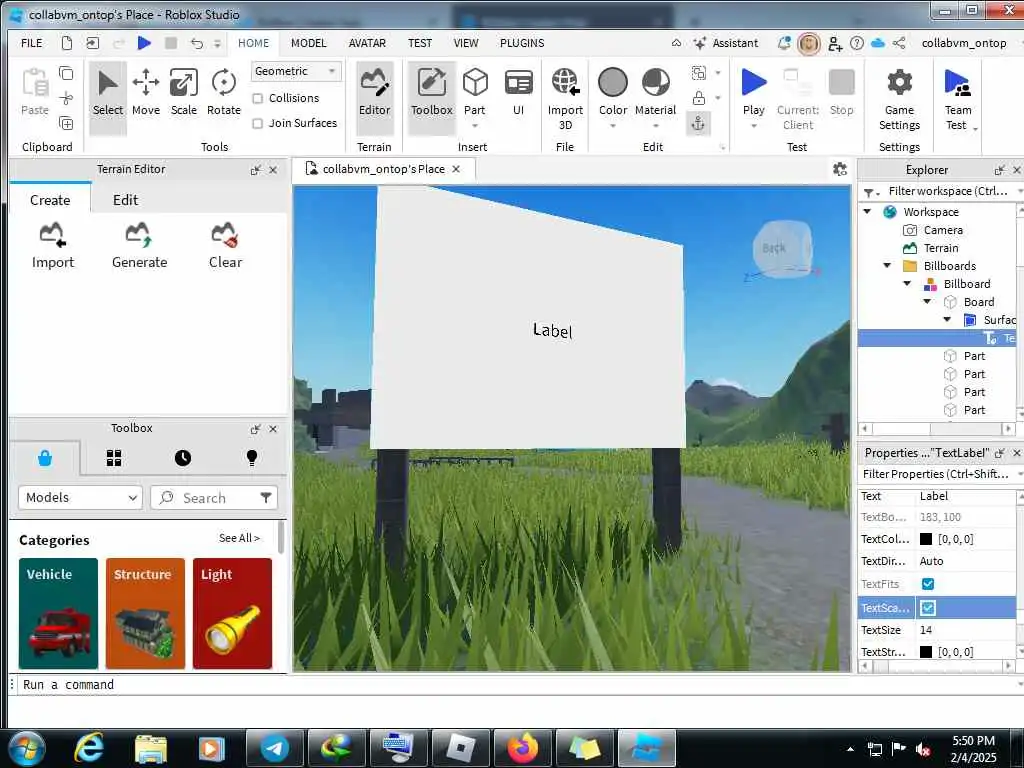Image resolution: width=1024 pixels, height=768 pixels.
Task: Collapse the Billboard model node
Action: coord(907,283)
